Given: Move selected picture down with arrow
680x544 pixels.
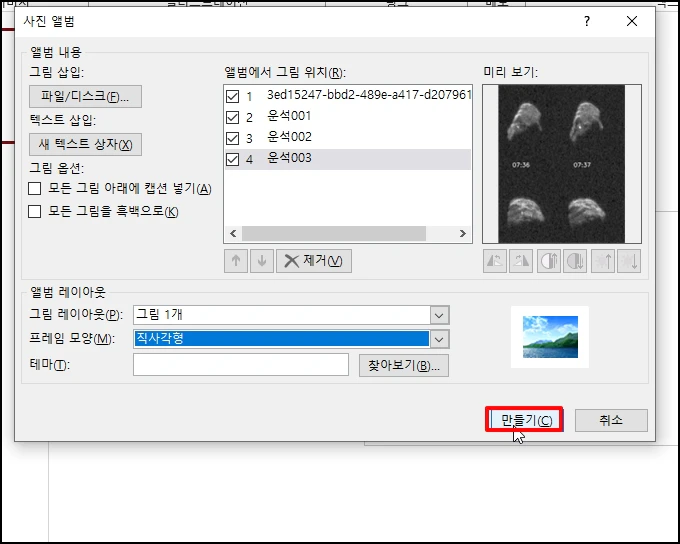Looking at the screenshot, I should (x=262, y=261).
